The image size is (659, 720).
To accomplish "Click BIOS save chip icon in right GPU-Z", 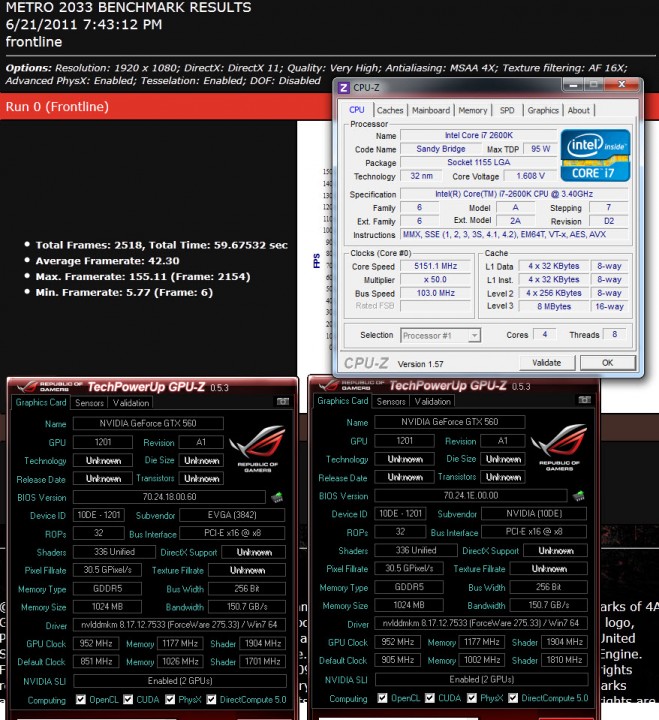I will pos(579,495).
